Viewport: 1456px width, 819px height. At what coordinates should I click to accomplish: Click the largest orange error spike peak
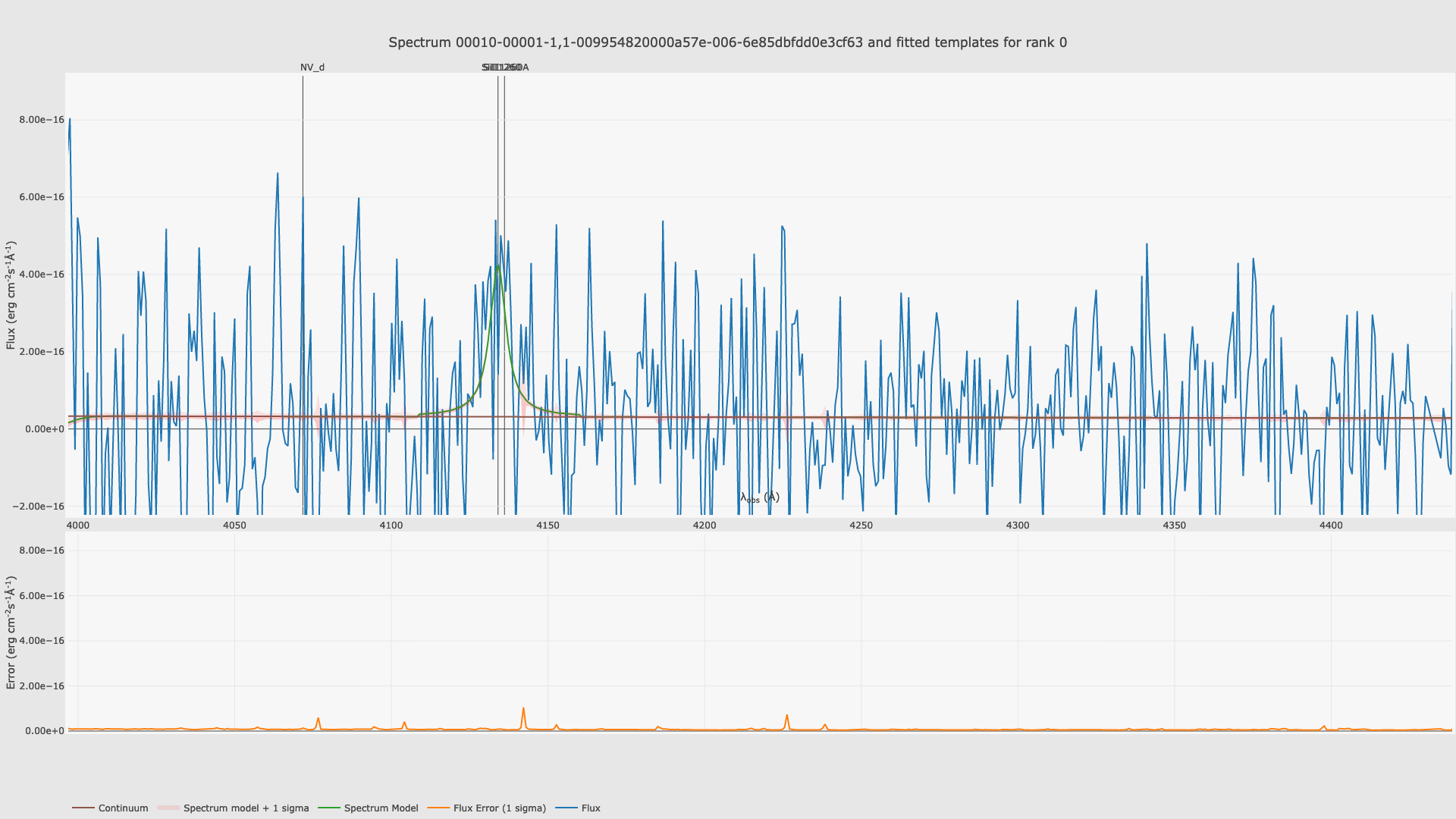pos(523,709)
